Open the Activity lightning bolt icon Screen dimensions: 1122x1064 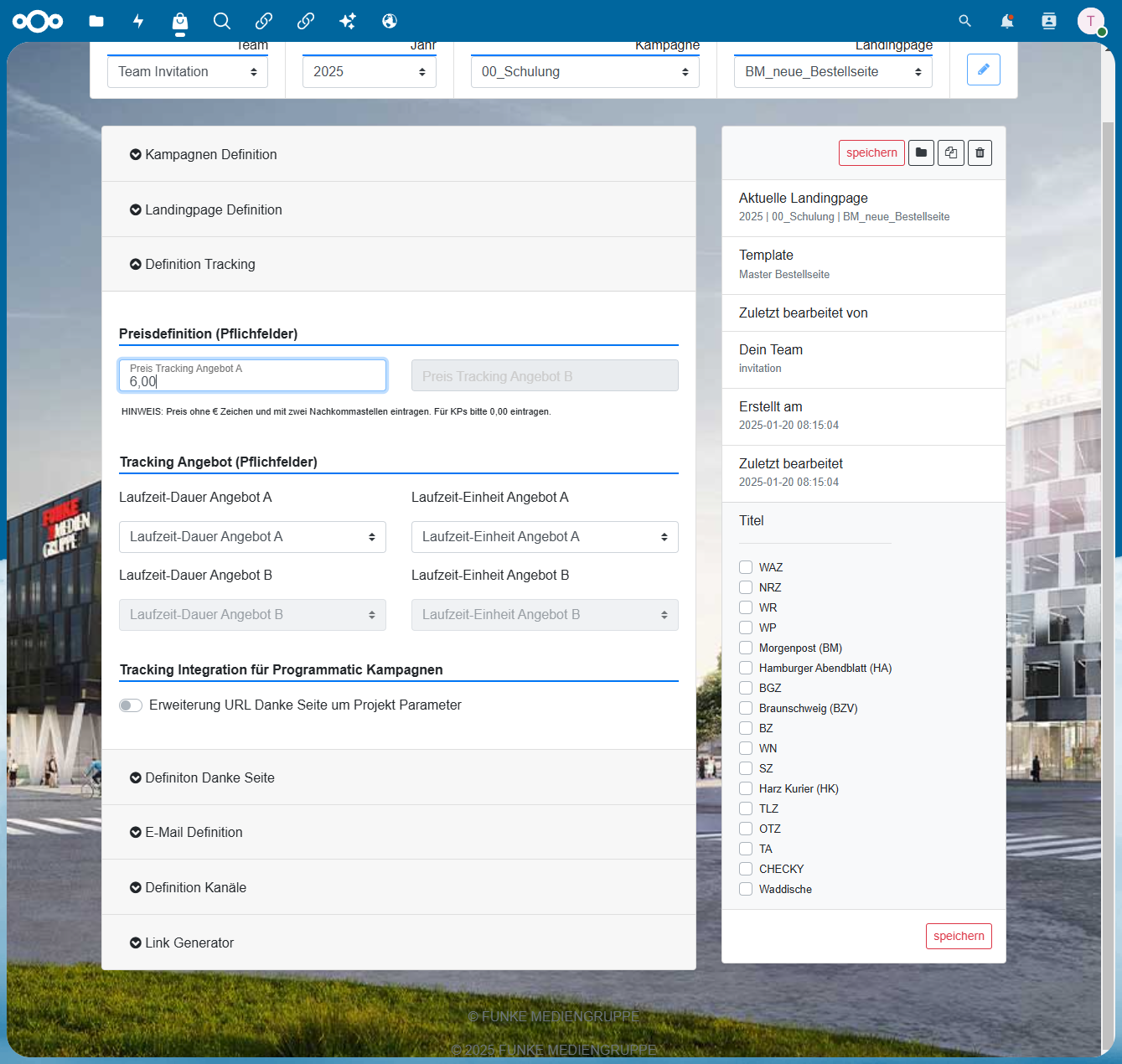(138, 21)
